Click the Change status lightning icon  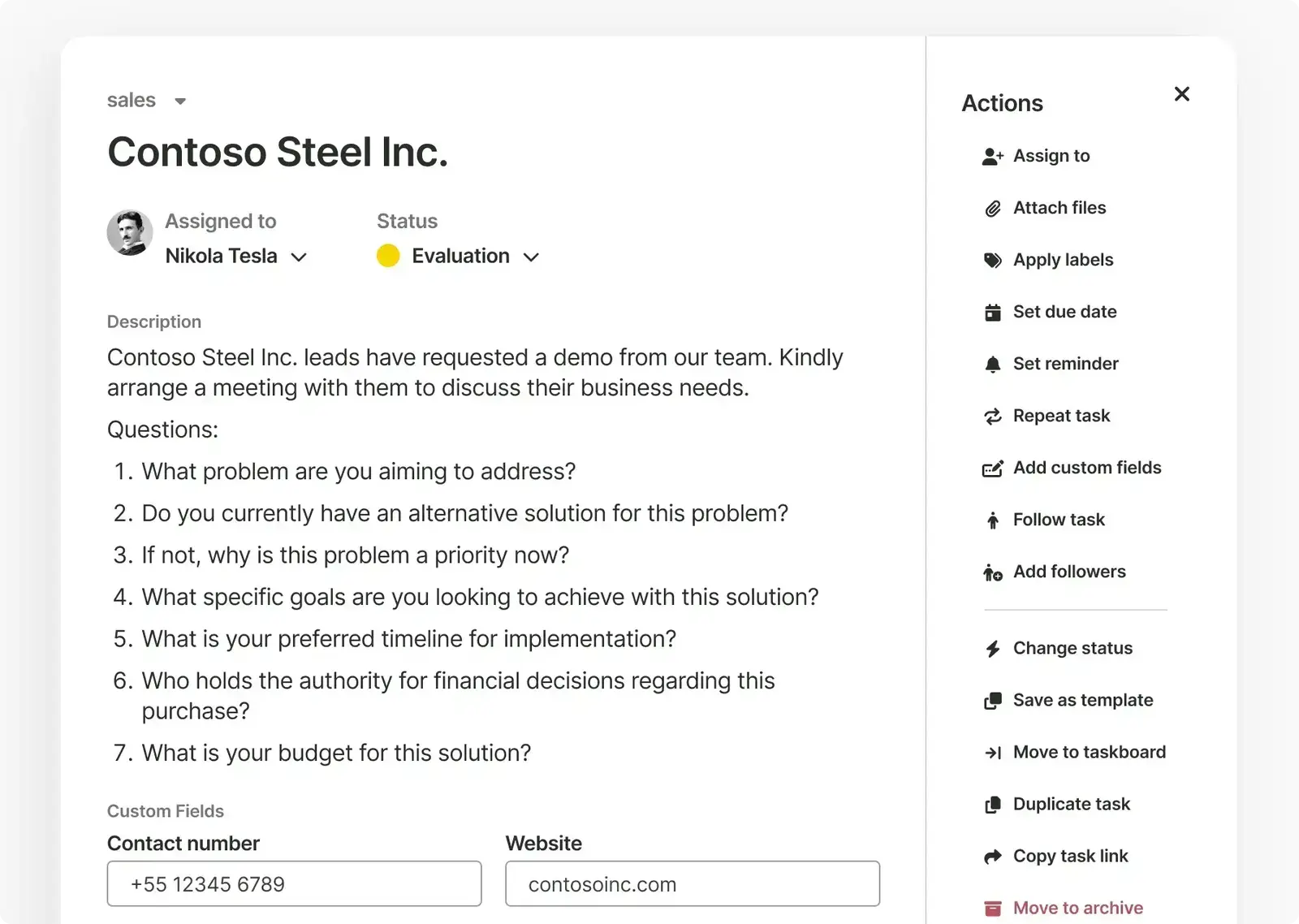pyautogui.click(x=992, y=649)
